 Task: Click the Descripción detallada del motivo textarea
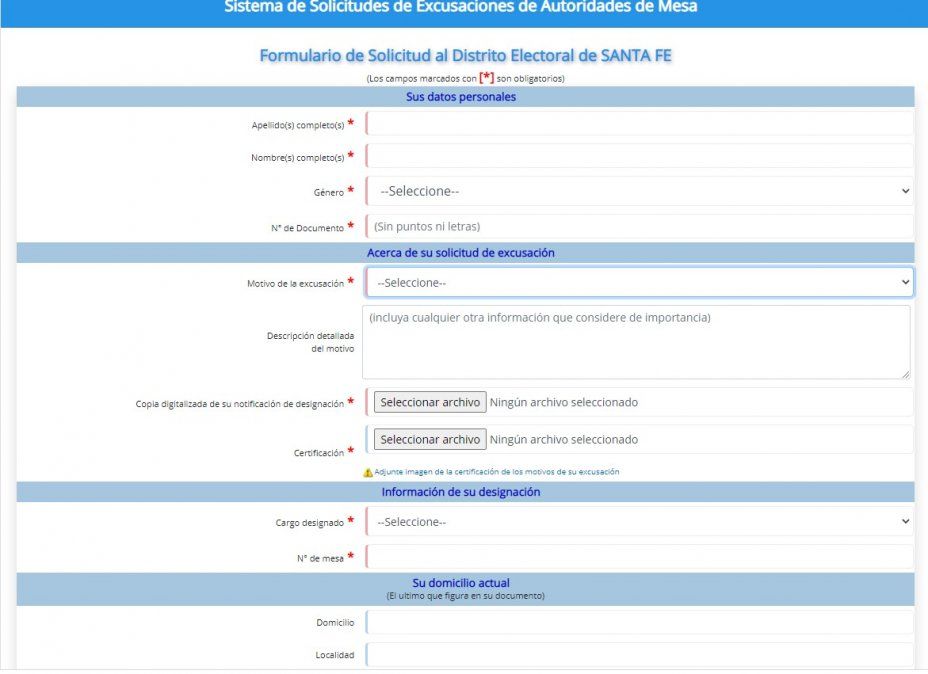636,342
